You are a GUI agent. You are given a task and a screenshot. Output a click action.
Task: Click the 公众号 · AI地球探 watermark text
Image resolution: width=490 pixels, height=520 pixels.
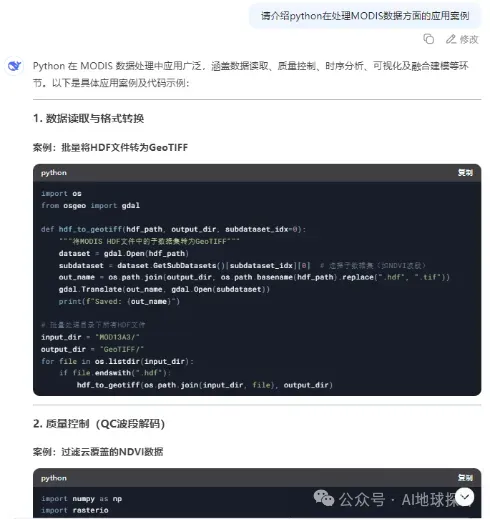(x=398, y=499)
